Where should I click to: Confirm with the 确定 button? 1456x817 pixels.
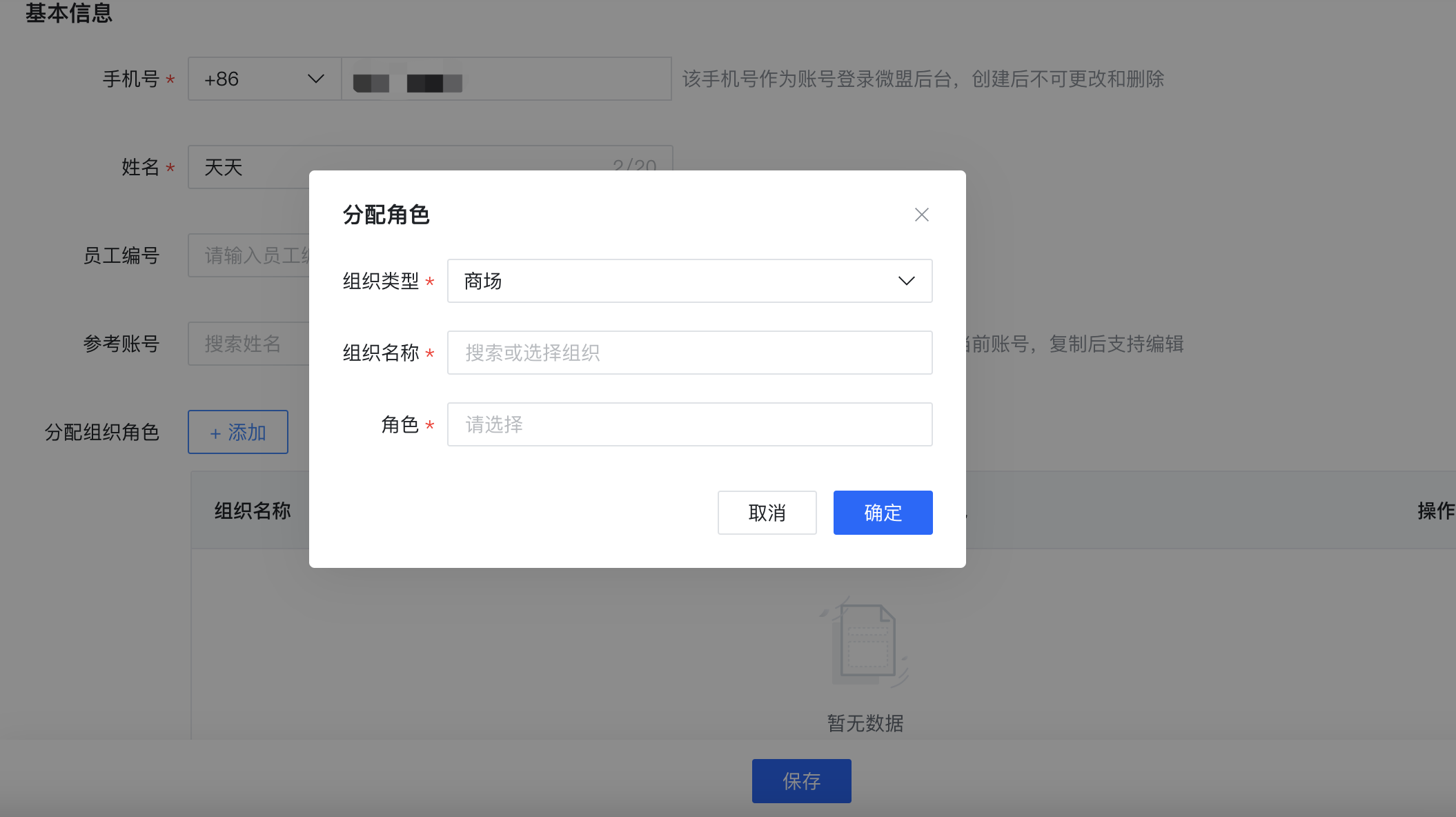883,513
